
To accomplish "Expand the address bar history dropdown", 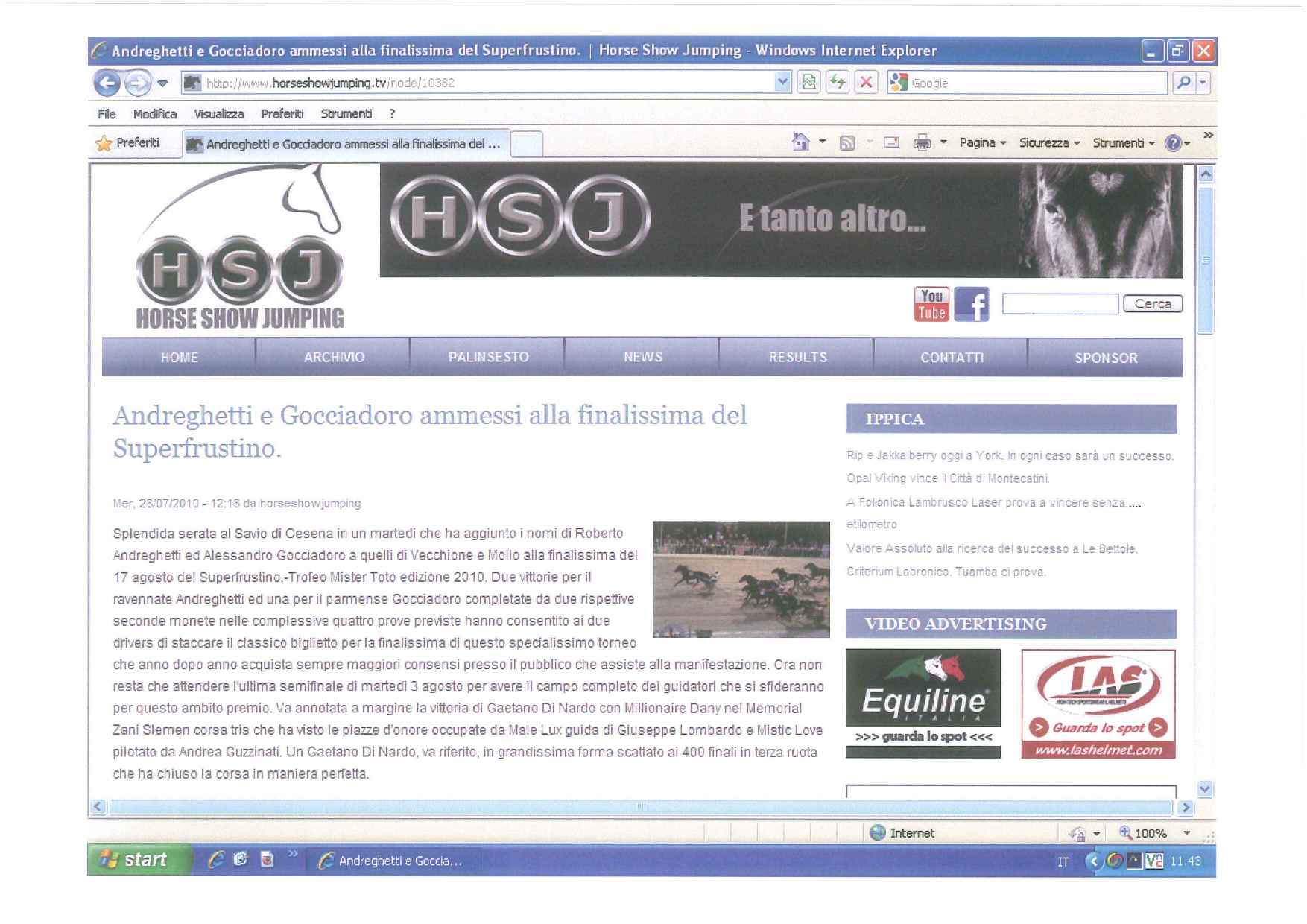I will (782, 83).
